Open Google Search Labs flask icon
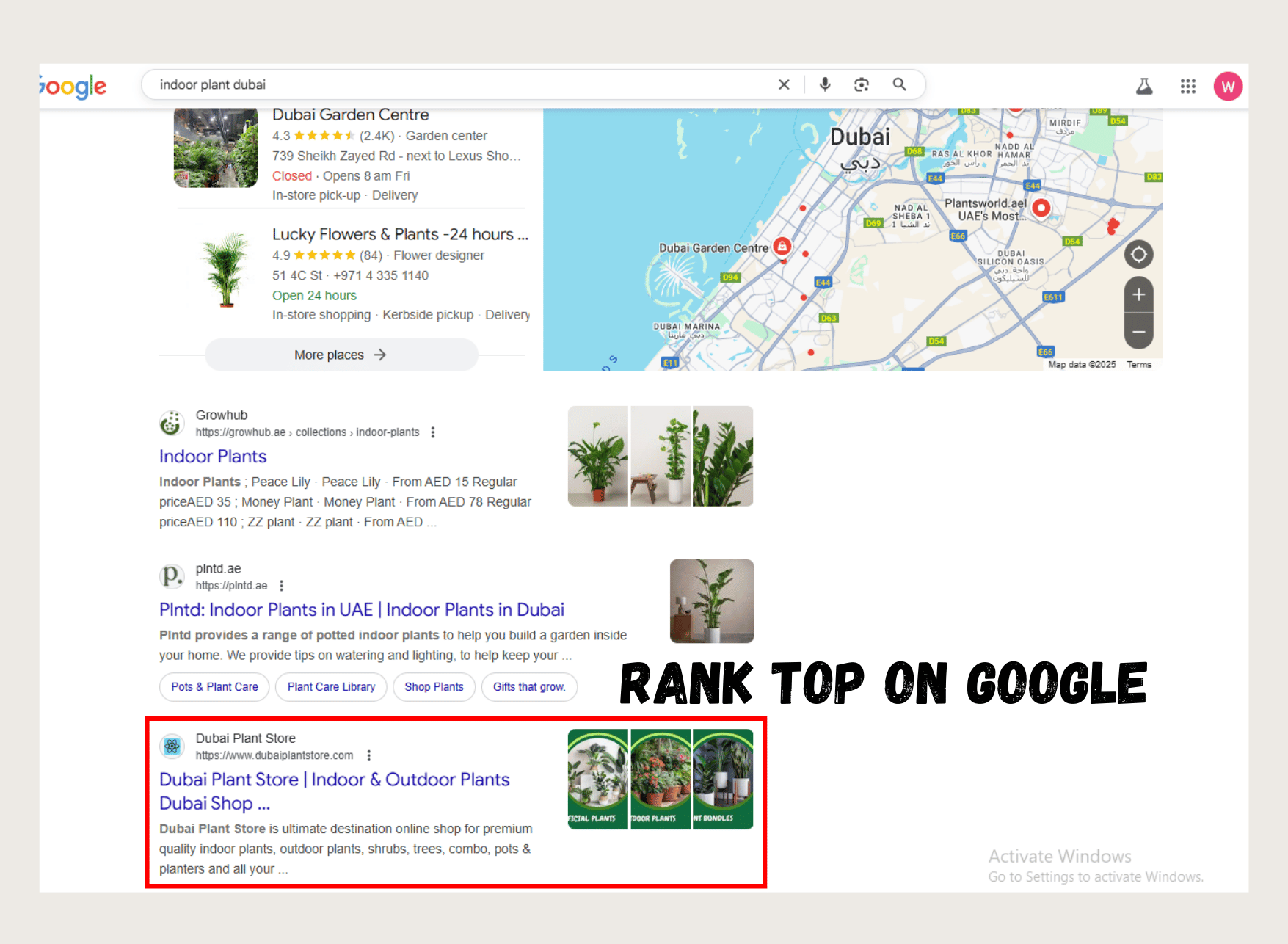This screenshot has height=944, width=1288. (x=1143, y=86)
